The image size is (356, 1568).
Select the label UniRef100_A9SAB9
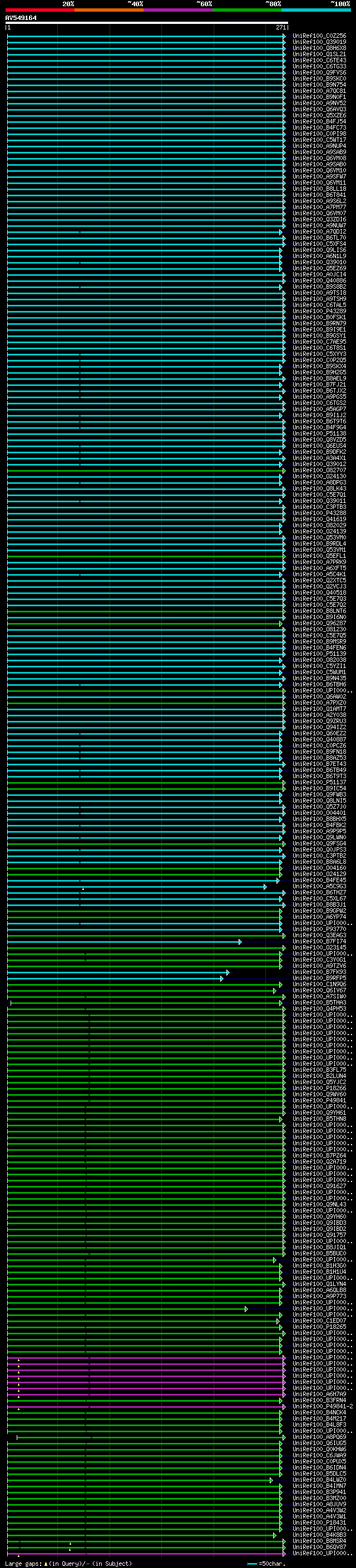(x=319, y=152)
